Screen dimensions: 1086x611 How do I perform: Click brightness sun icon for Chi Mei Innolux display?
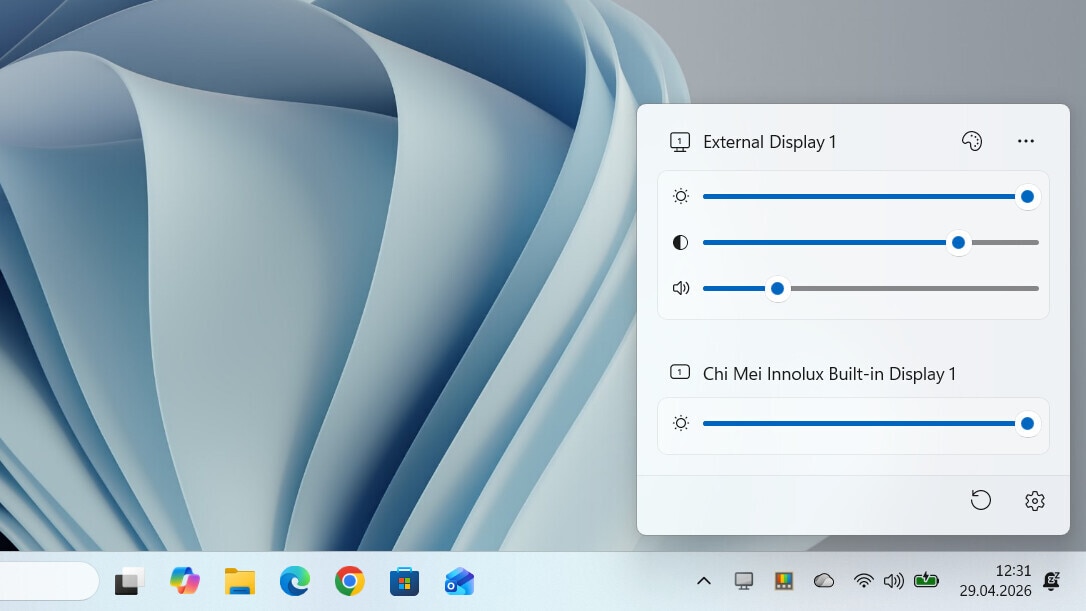[x=681, y=423]
